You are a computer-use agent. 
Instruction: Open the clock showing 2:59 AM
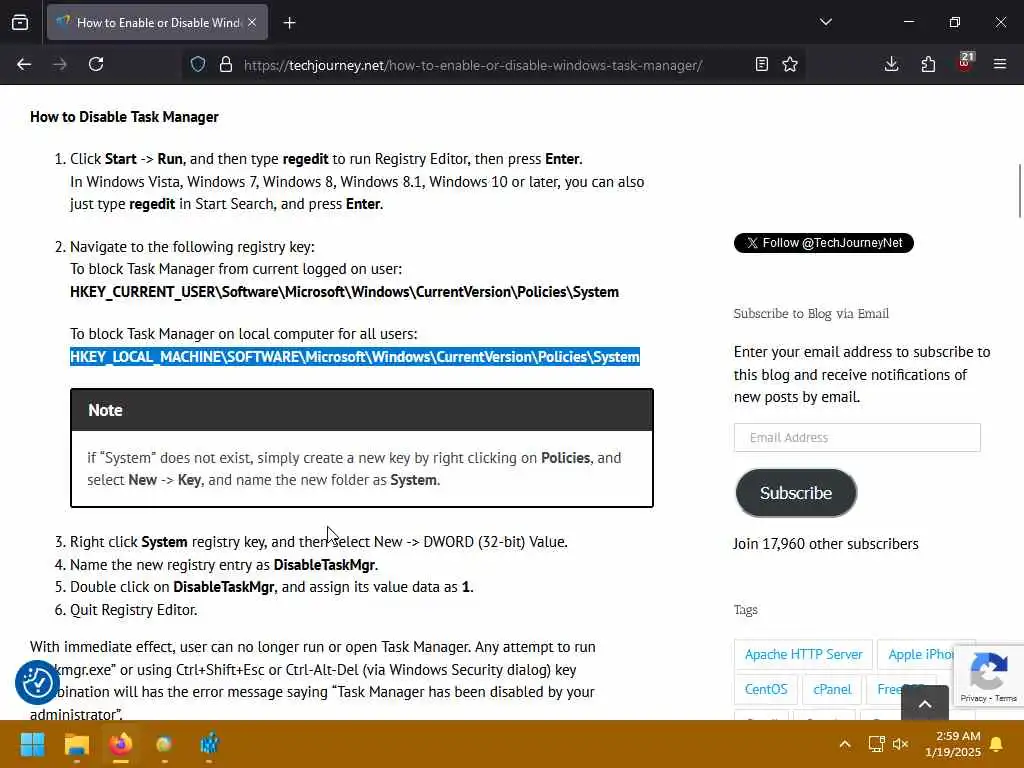tap(953, 744)
